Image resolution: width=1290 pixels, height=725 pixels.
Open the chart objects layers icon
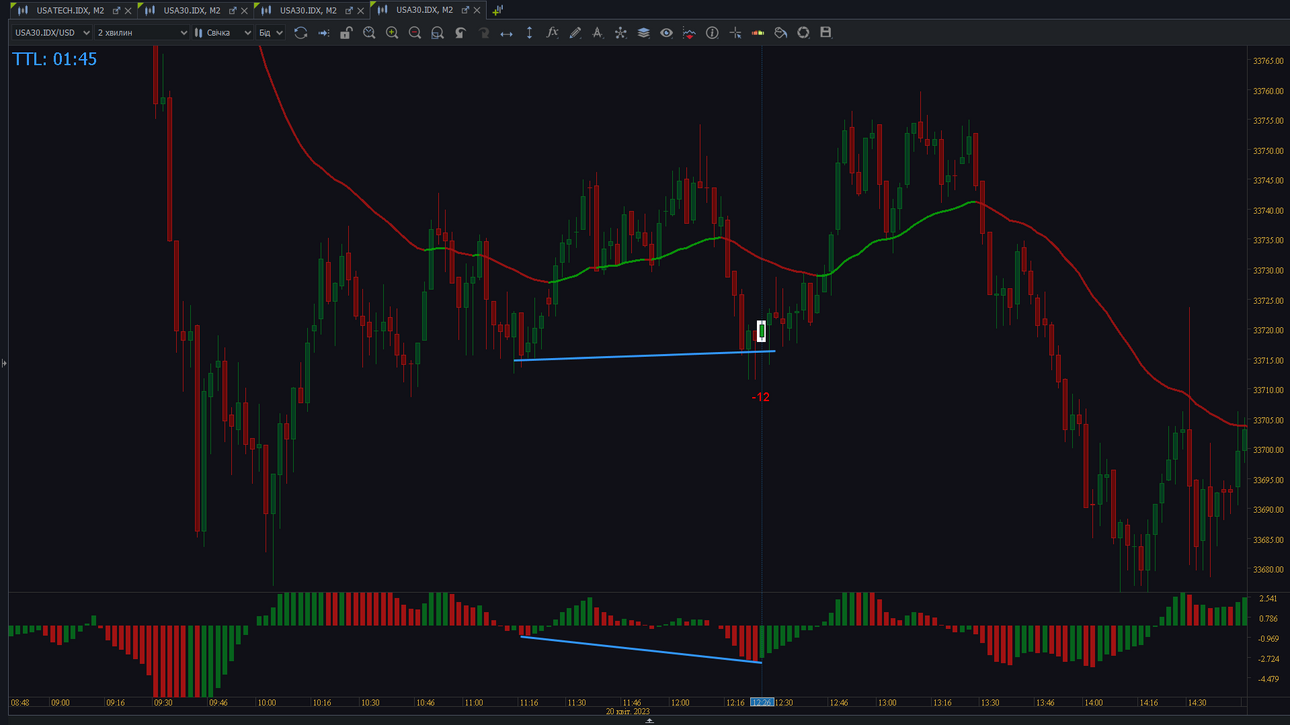[x=643, y=33]
